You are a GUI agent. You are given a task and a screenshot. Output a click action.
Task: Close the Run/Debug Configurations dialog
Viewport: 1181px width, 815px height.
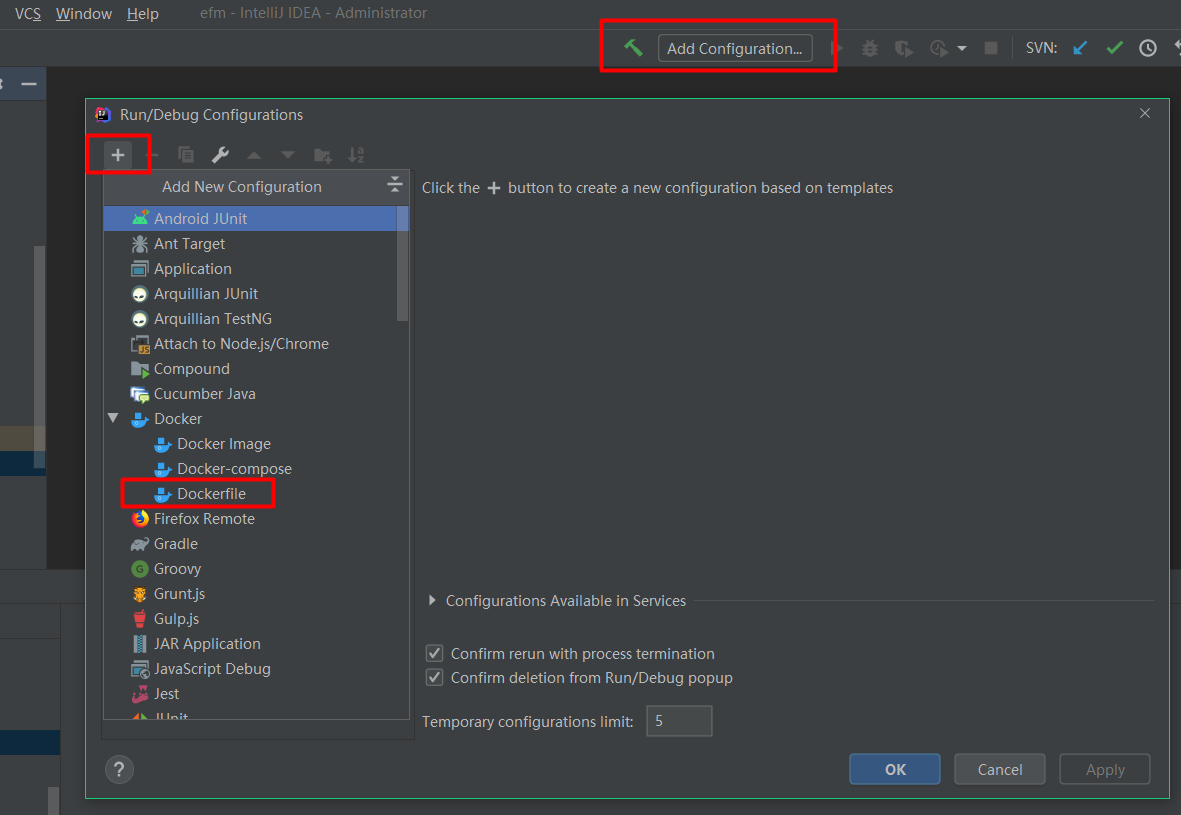point(1145,113)
